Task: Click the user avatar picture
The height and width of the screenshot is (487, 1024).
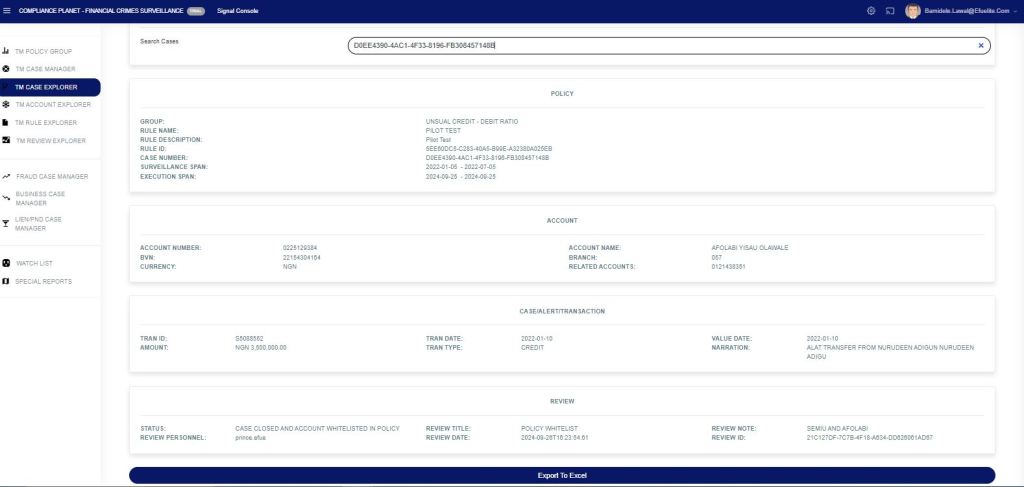Action: [912, 10]
